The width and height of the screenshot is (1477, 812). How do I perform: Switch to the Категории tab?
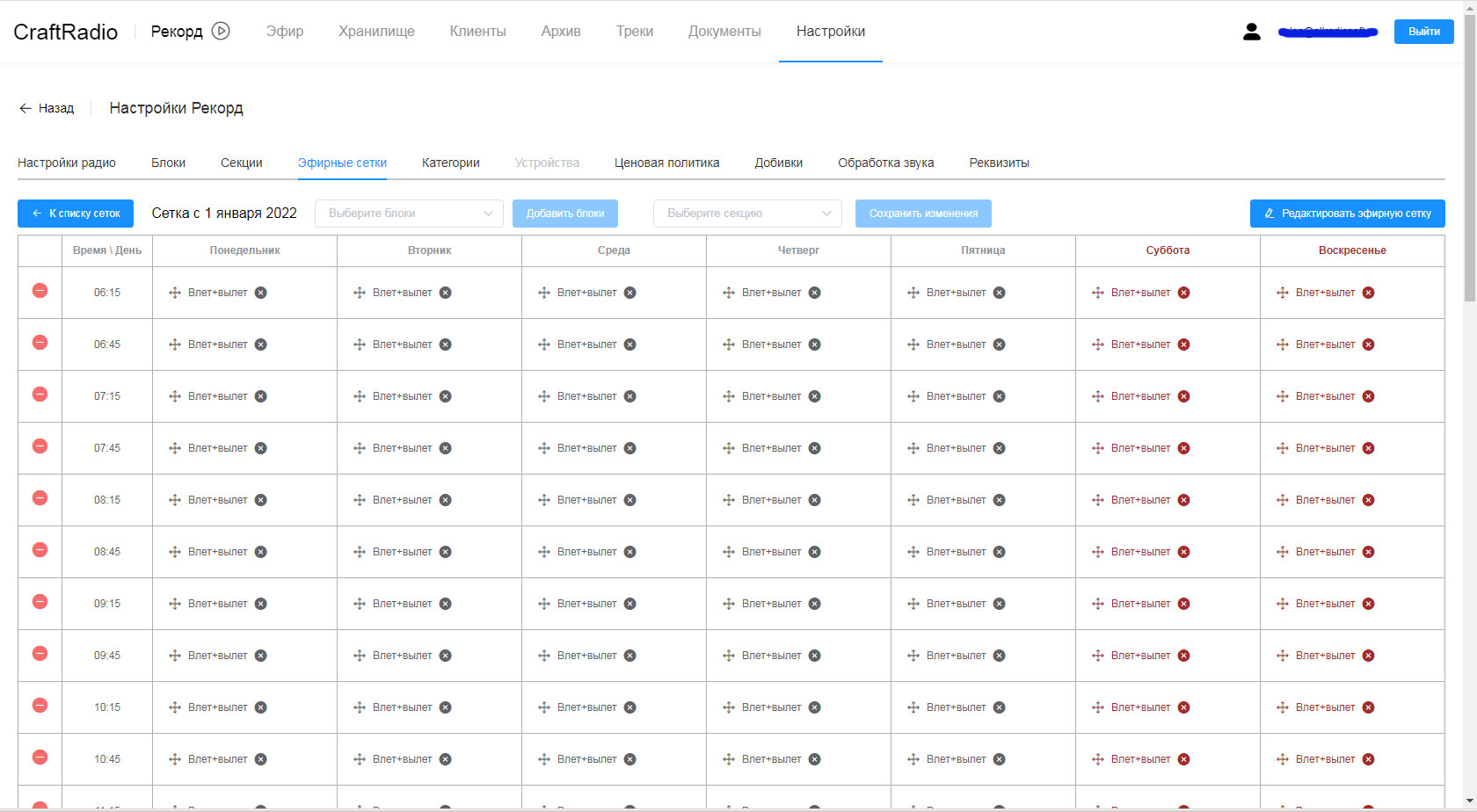click(450, 163)
